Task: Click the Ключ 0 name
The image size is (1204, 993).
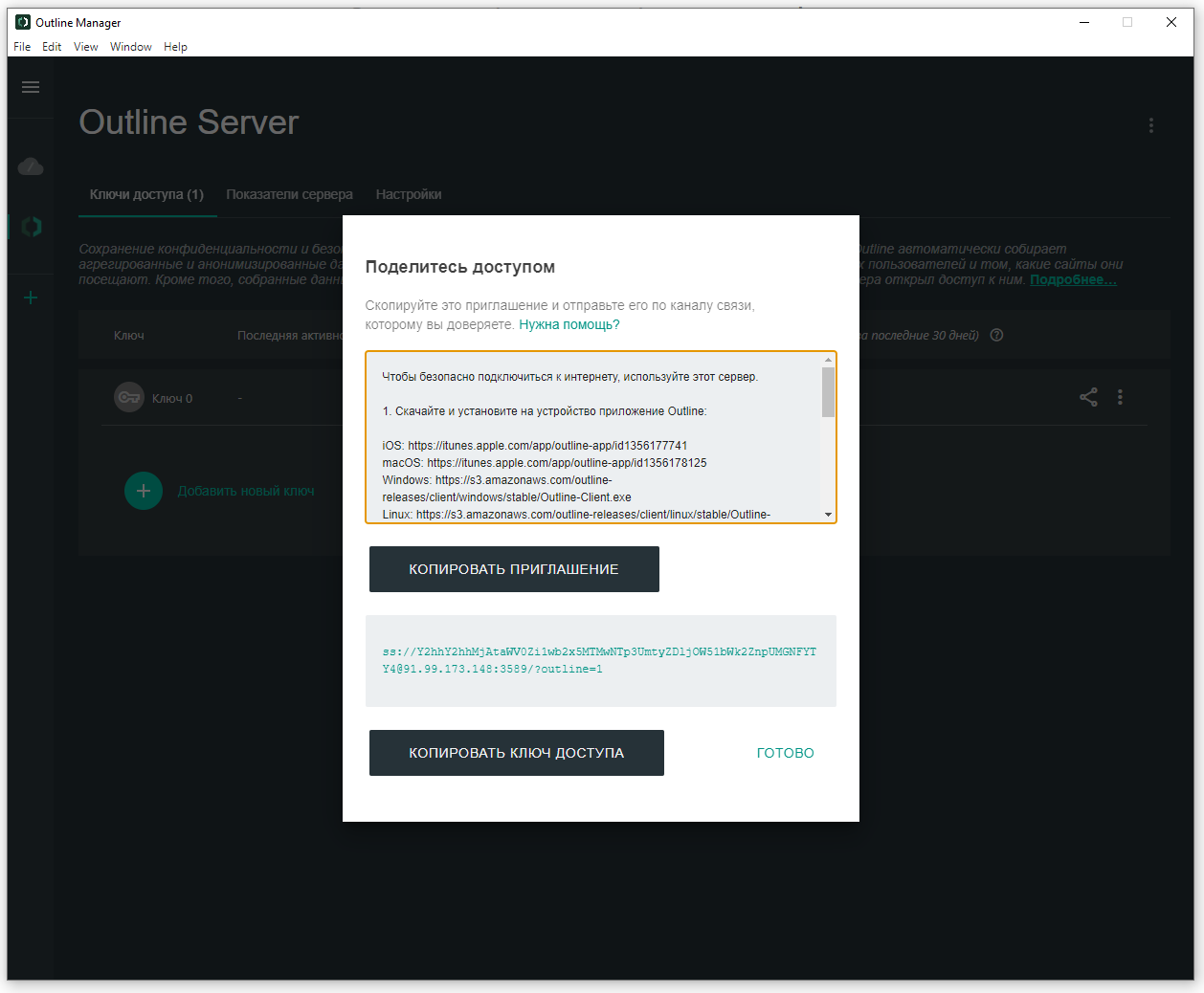Action: 172,398
